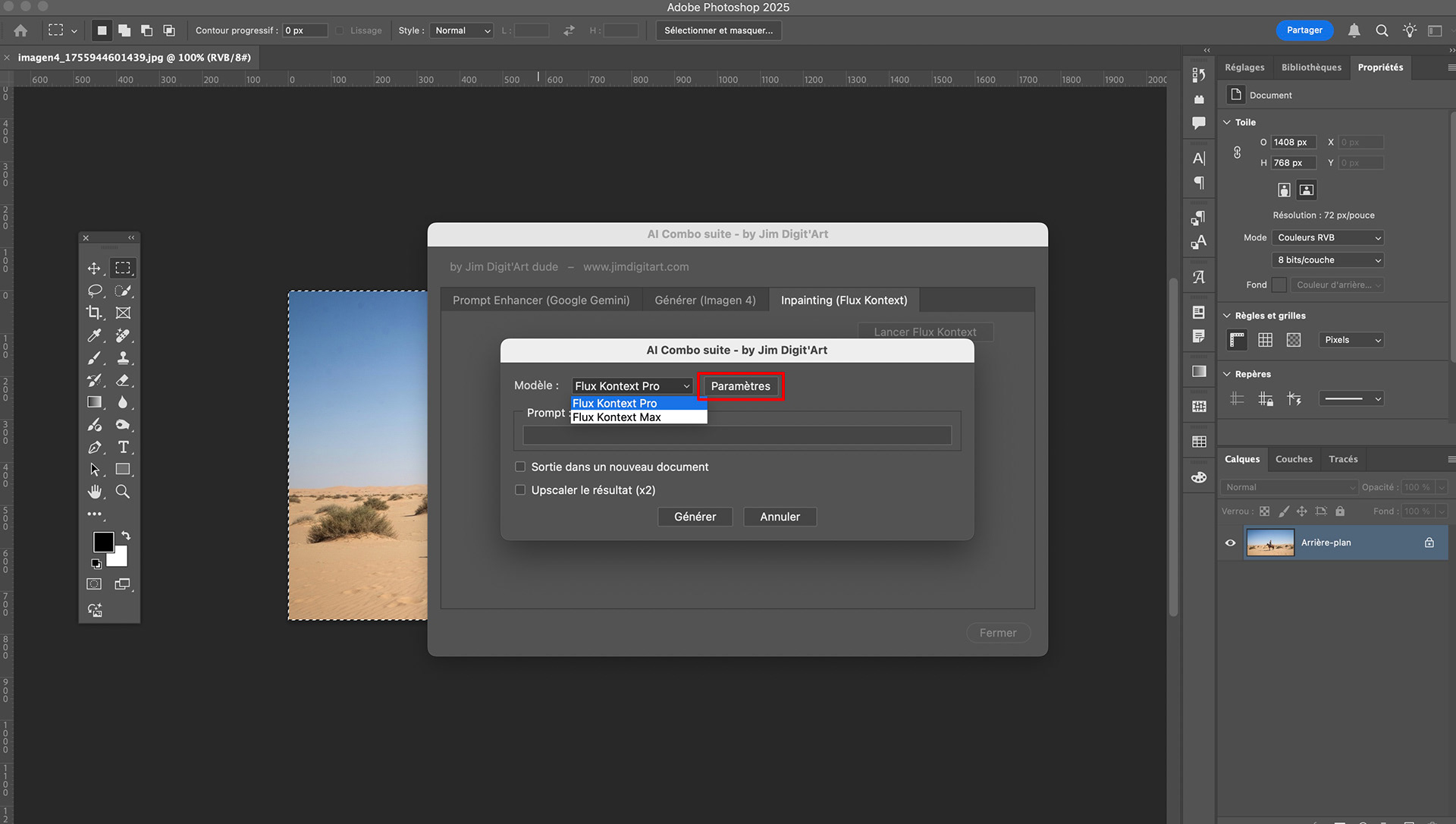The width and height of the screenshot is (1456, 824).
Task: Select the Pen tool
Action: [94, 448]
